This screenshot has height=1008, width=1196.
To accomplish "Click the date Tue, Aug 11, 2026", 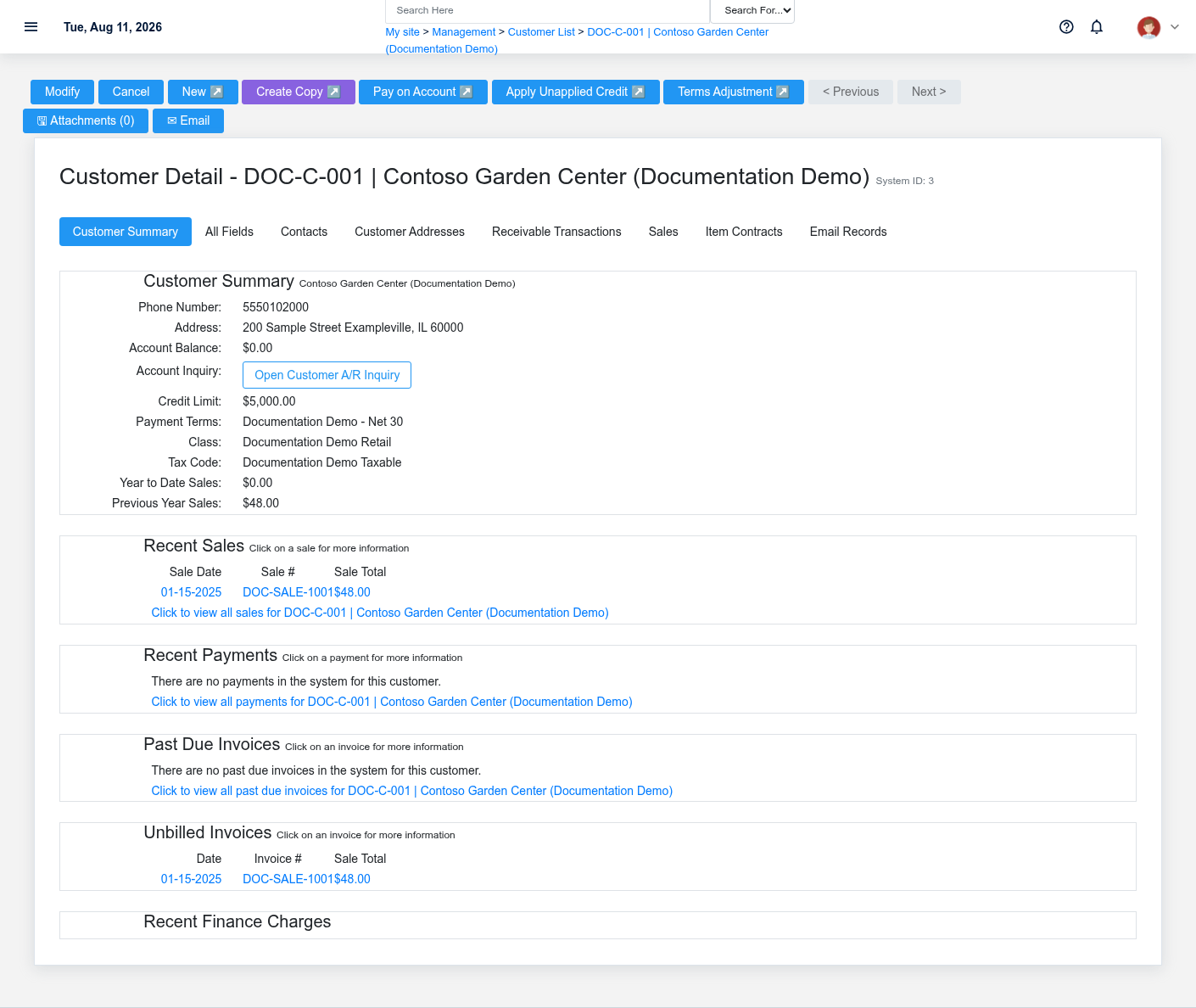I will [113, 27].
